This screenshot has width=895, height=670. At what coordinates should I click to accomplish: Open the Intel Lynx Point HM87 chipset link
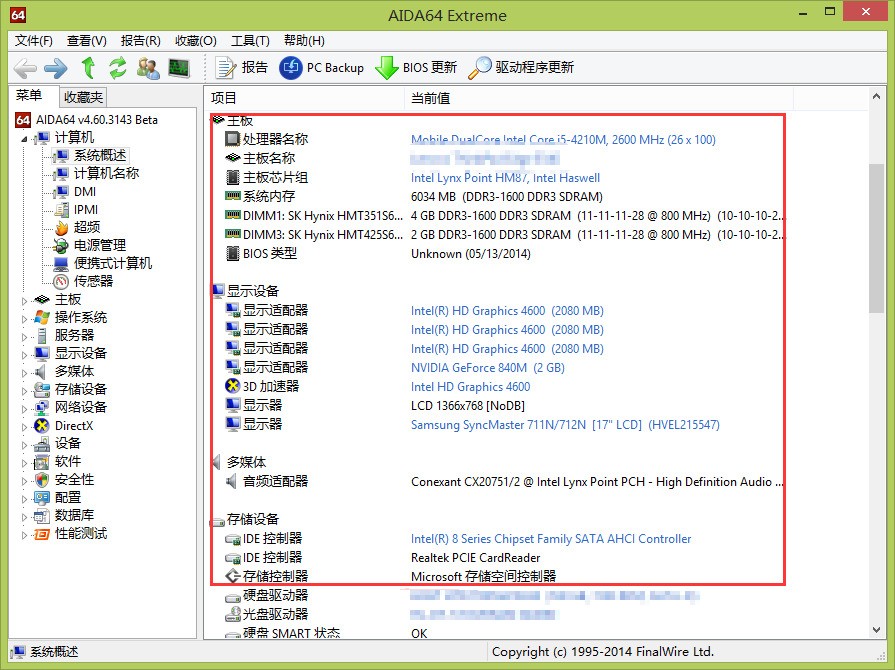tap(505, 178)
